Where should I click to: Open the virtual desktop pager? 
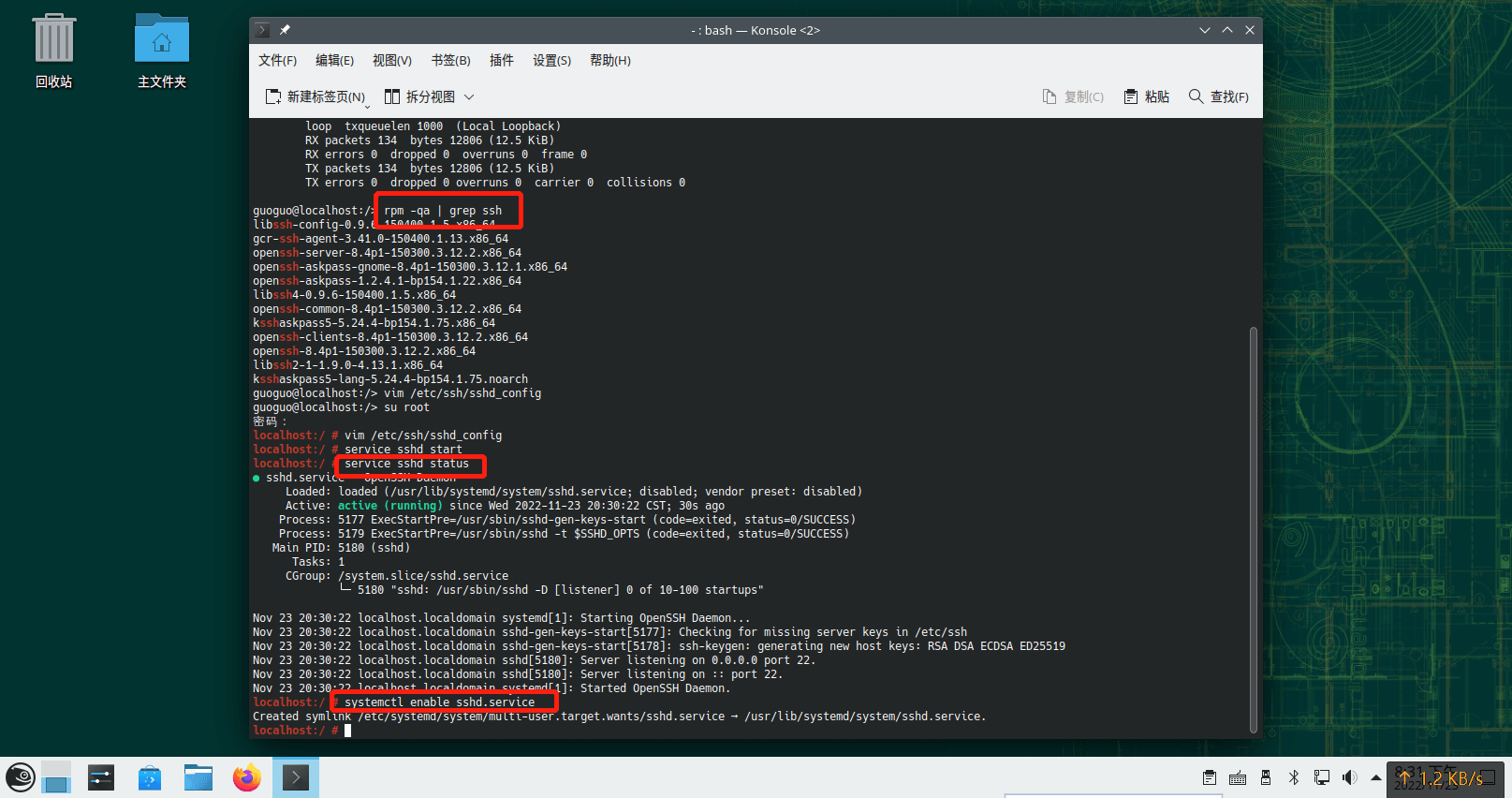pyautogui.click(x=57, y=777)
